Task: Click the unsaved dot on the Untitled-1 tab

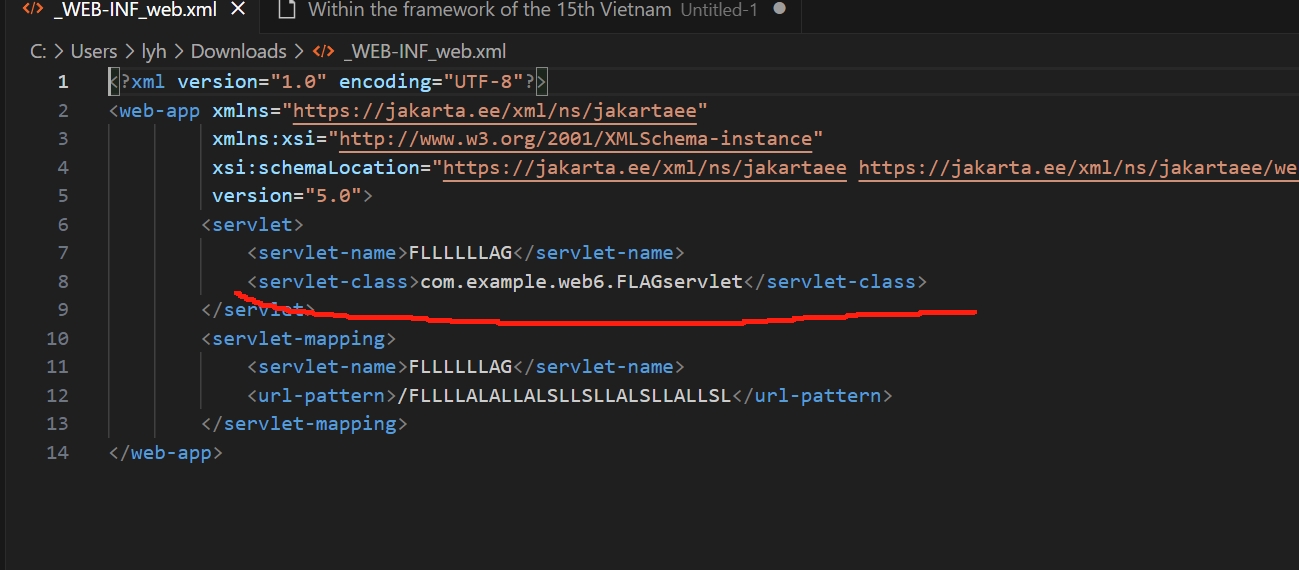Action: tap(780, 10)
